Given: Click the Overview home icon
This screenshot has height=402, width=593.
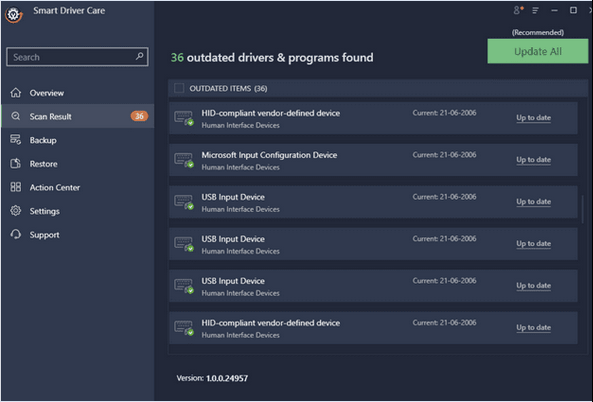Looking at the screenshot, I should click(x=16, y=93).
